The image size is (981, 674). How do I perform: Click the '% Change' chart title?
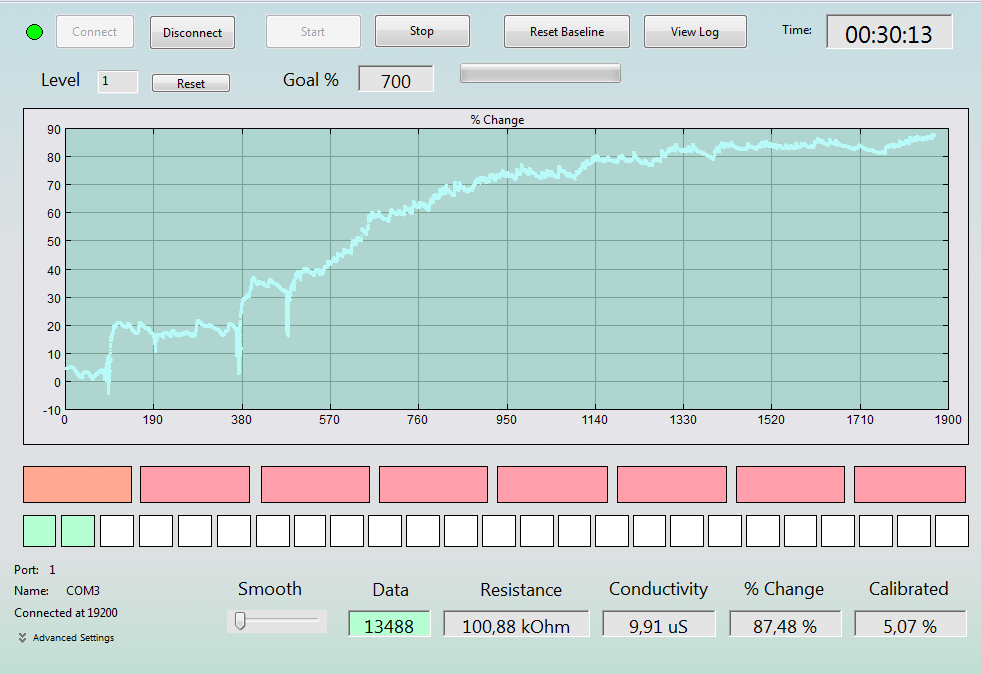point(497,120)
